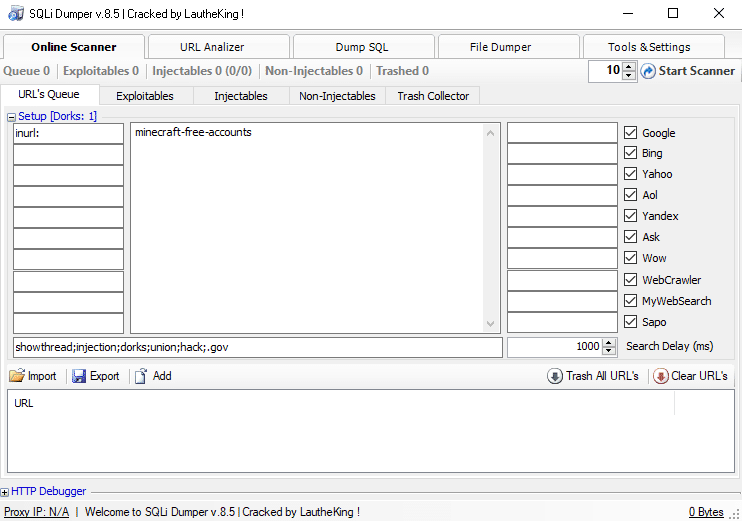
Task: Click the 0 Bytes status link
Action: coord(706,512)
